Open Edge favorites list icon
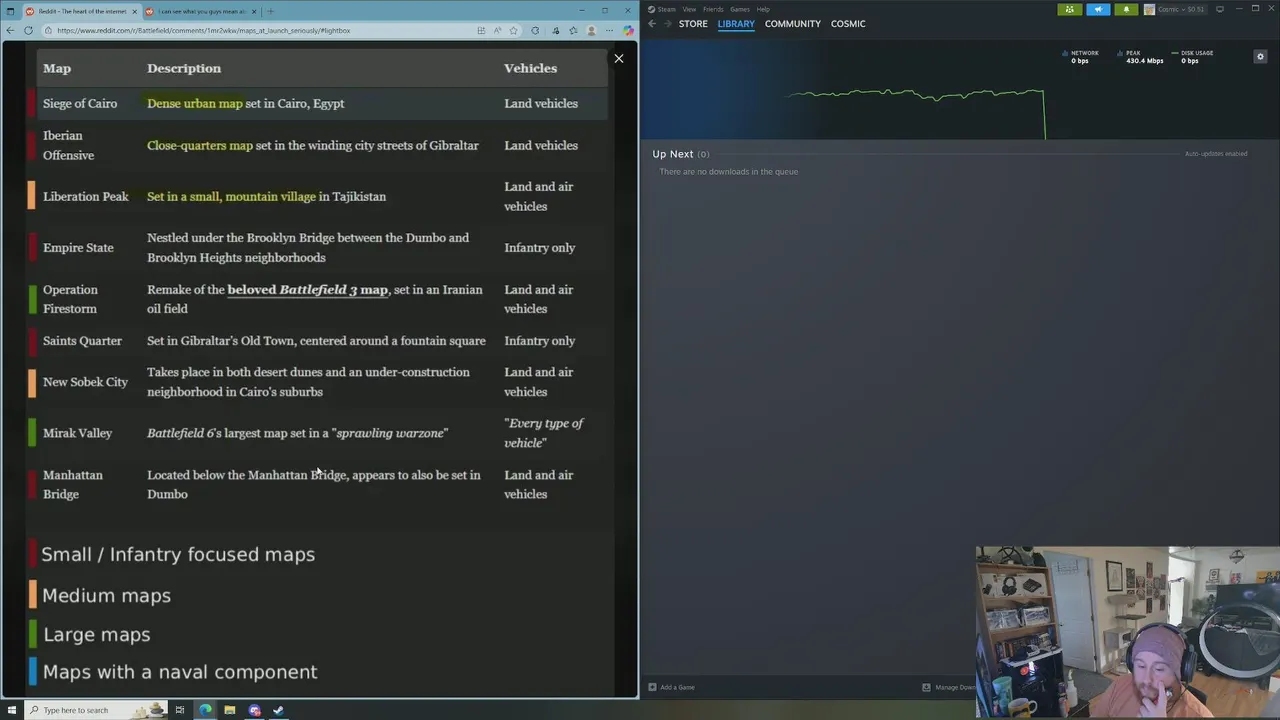The image size is (1280, 720). [x=574, y=30]
